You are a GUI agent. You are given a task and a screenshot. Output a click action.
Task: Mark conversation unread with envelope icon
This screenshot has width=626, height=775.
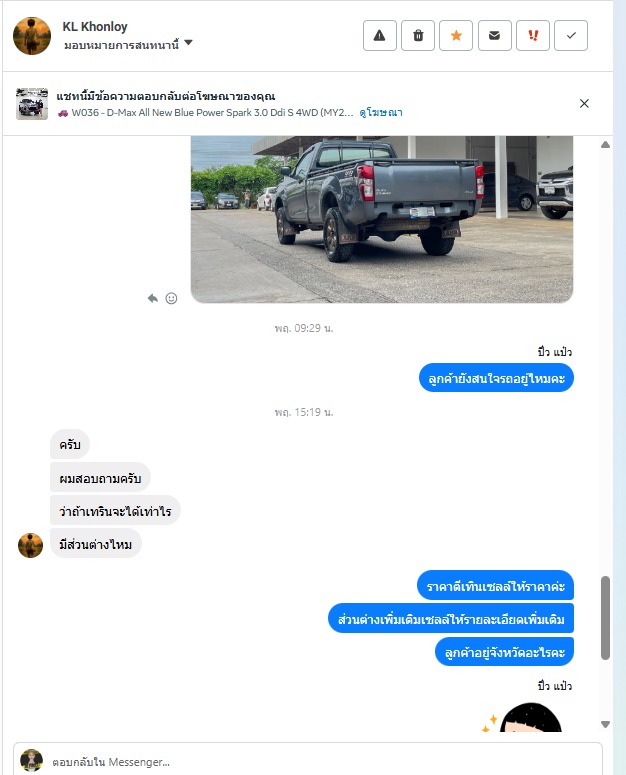point(495,36)
